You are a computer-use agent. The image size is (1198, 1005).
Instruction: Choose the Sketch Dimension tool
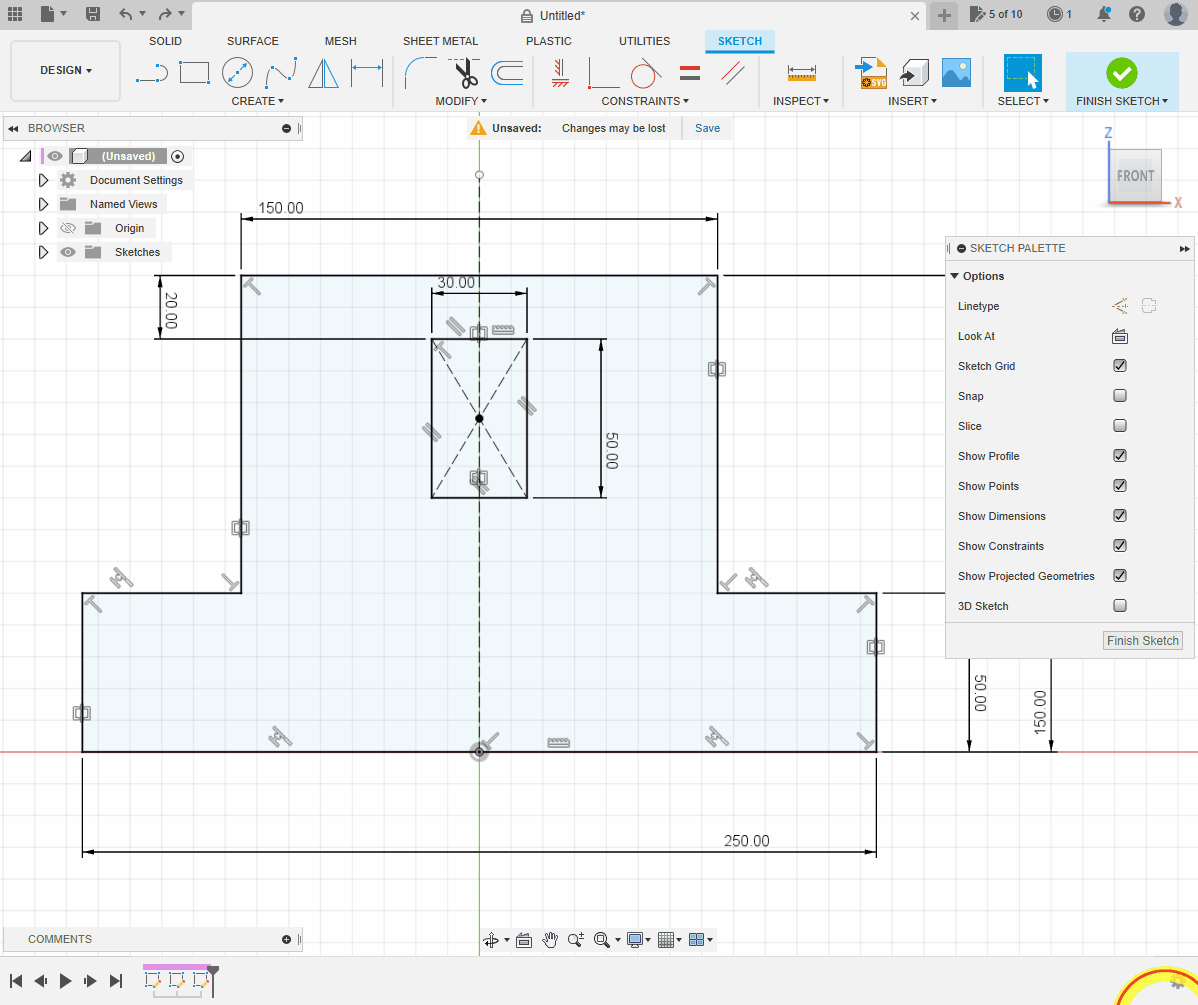[367, 73]
